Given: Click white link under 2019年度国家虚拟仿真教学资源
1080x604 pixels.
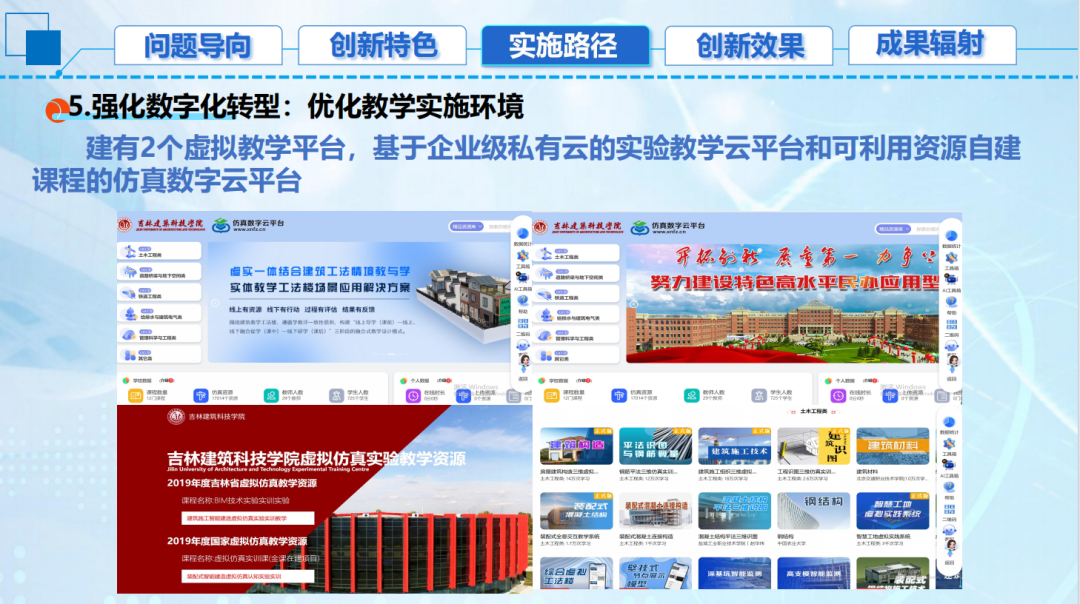Looking at the screenshot, I should point(248,576).
